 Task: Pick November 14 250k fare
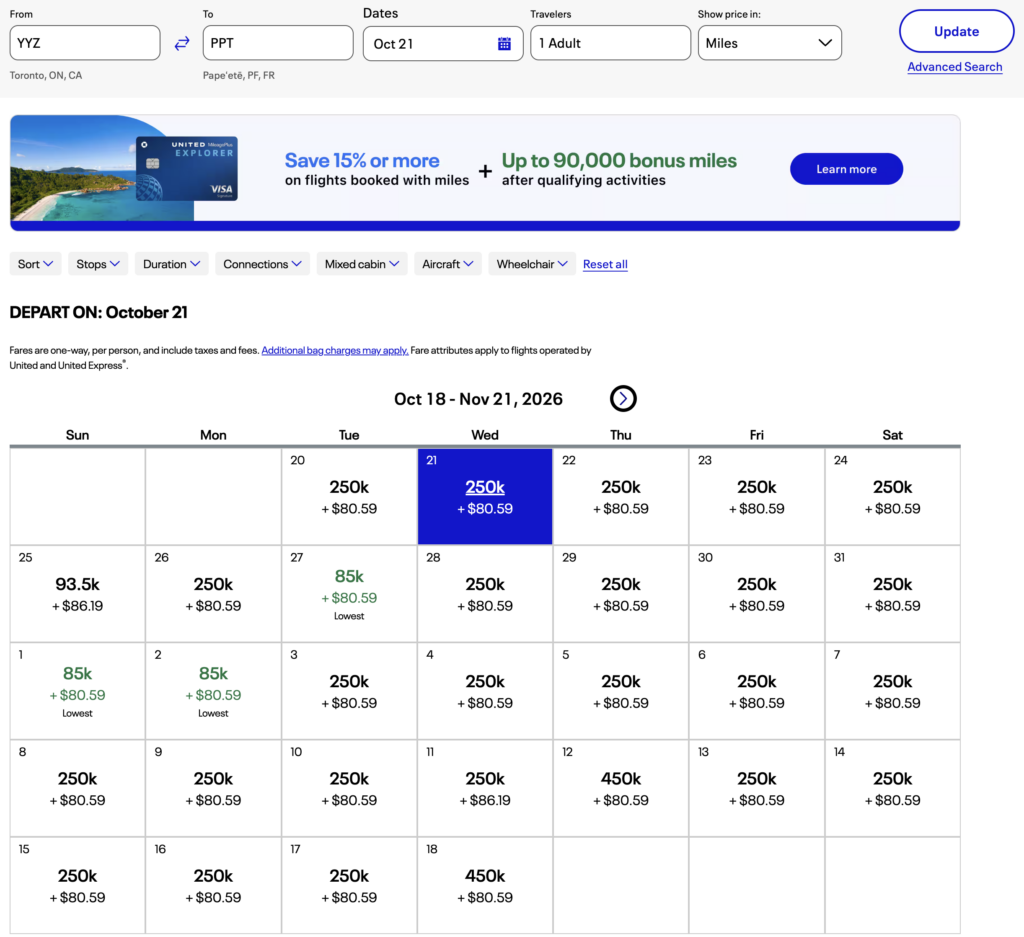click(x=893, y=788)
